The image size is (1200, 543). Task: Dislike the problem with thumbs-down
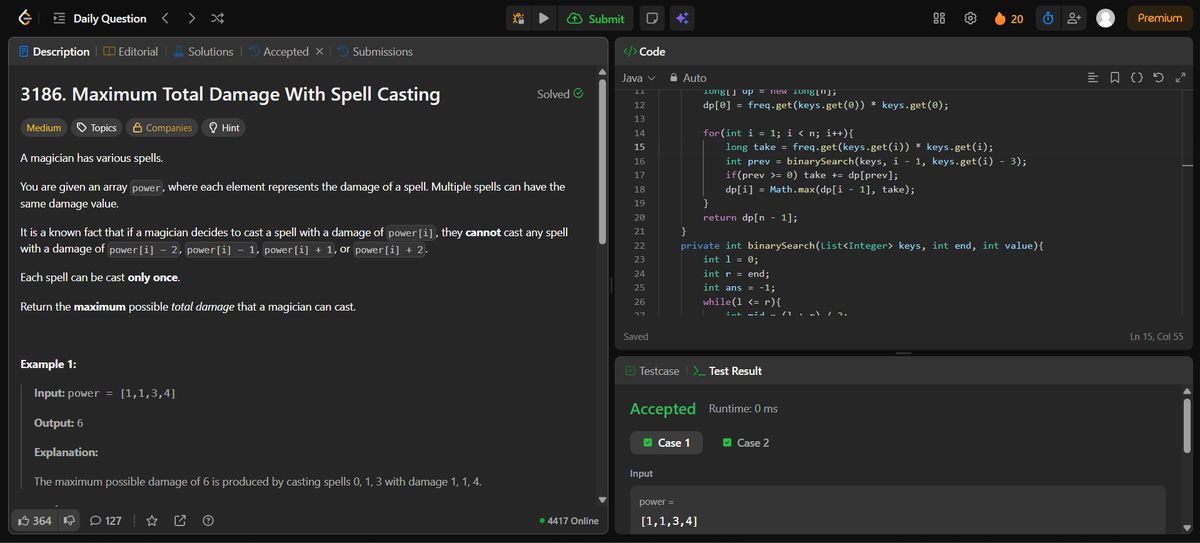(69, 520)
